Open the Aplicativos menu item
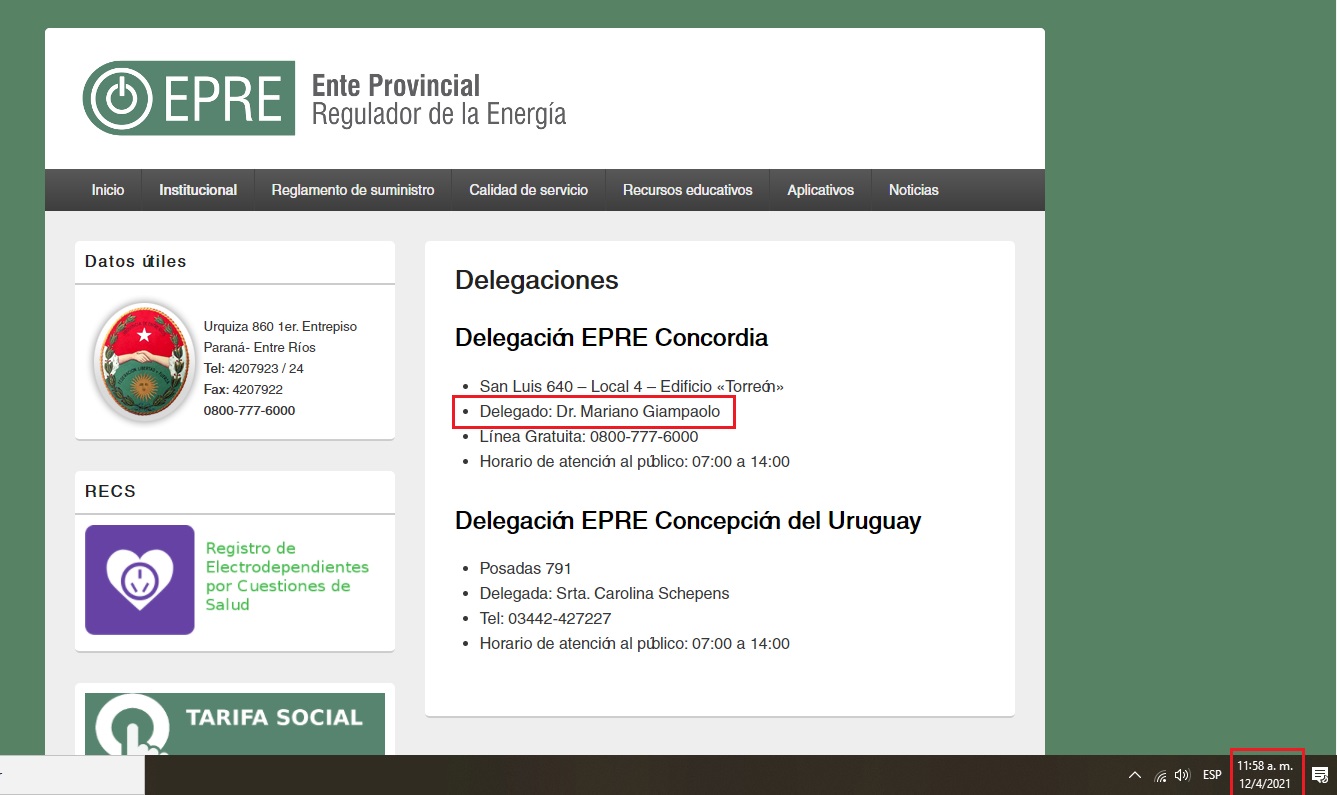Screen dimensions: 1337x795 coord(820,190)
